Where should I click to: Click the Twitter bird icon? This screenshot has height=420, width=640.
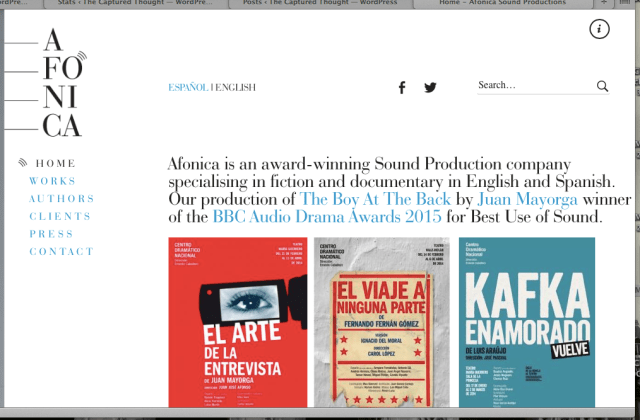(430, 87)
